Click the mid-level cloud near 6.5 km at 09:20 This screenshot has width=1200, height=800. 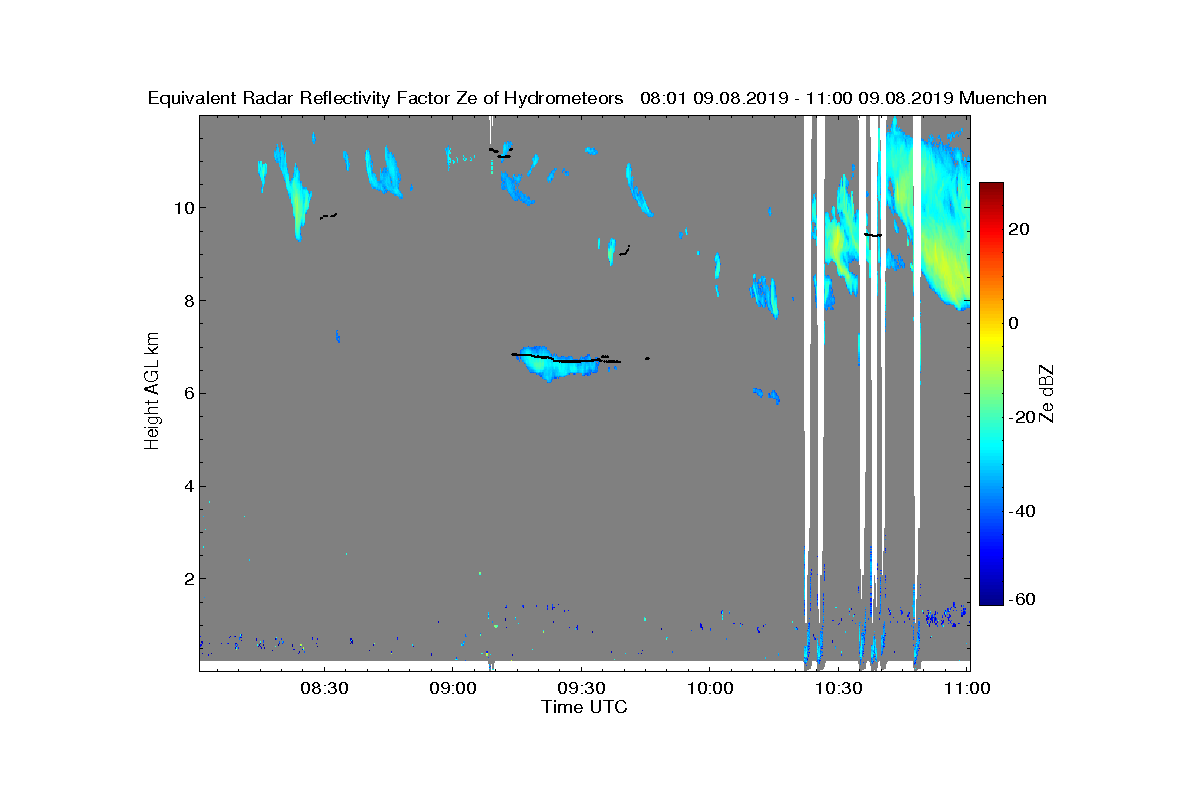coord(558,364)
